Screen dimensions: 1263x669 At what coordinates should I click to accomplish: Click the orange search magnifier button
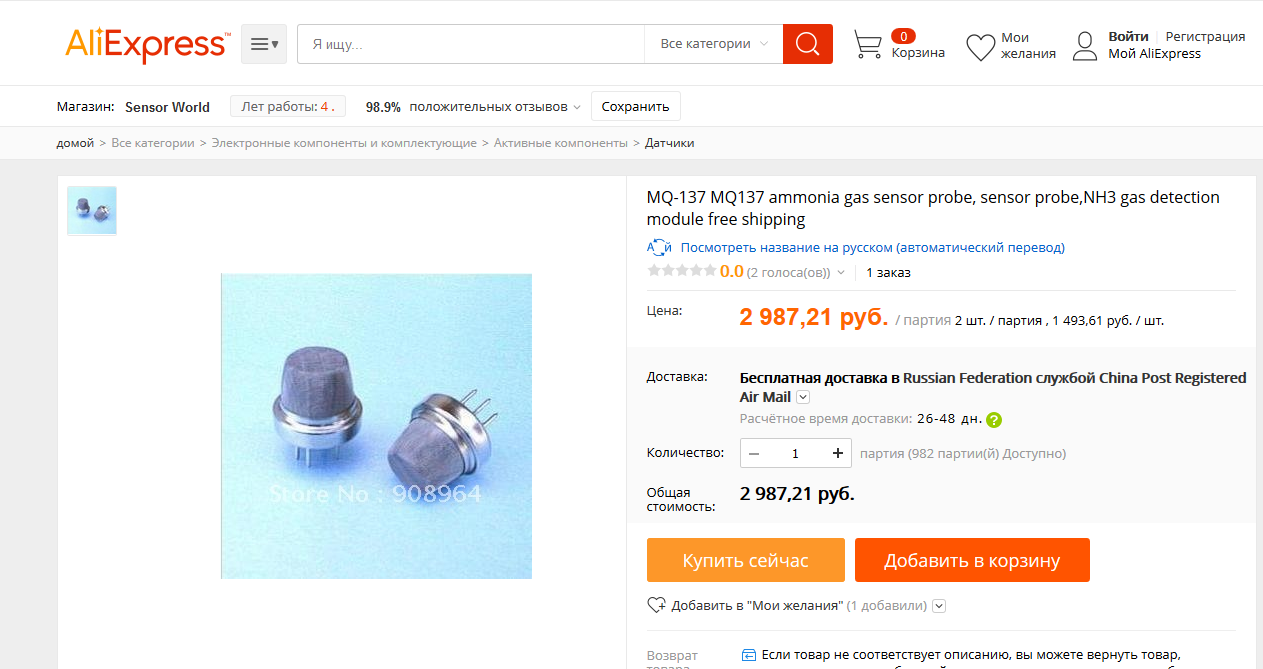coord(808,44)
